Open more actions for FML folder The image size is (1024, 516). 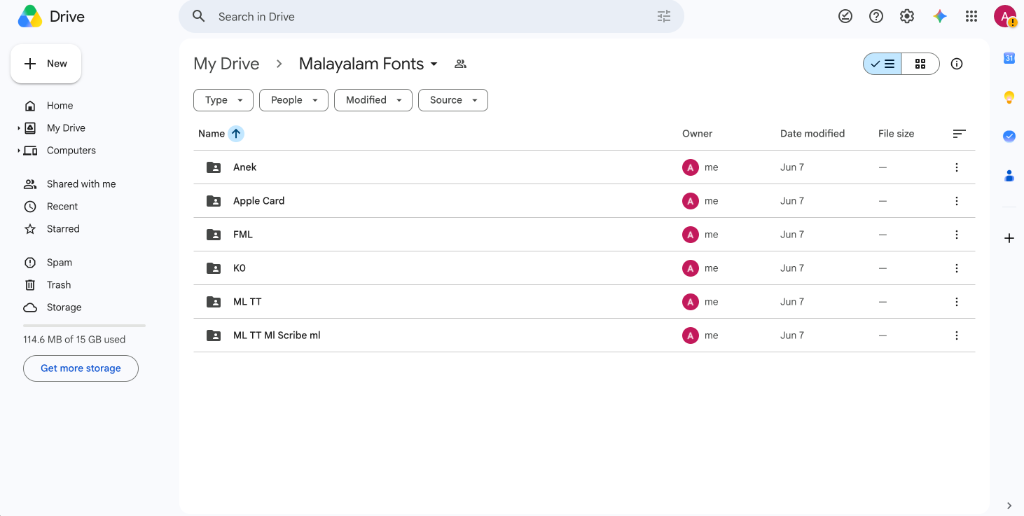pyautogui.click(x=957, y=234)
